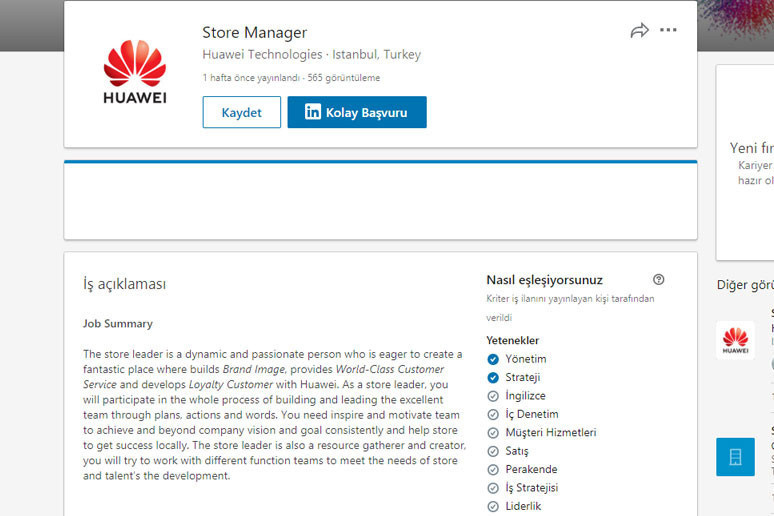Click the '565 görüntüleme' view count text
This screenshot has height=516, width=774.
(344, 78)
